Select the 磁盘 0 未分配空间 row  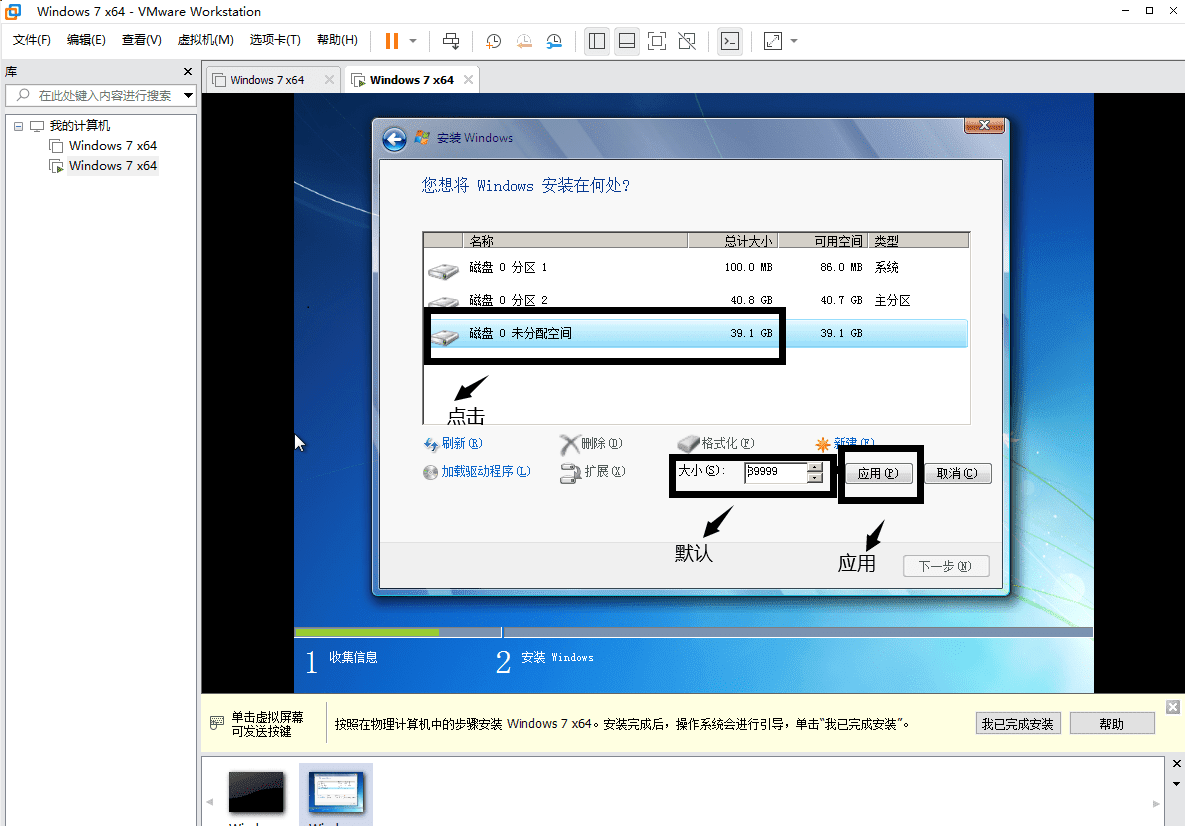(x=695, y=333)
